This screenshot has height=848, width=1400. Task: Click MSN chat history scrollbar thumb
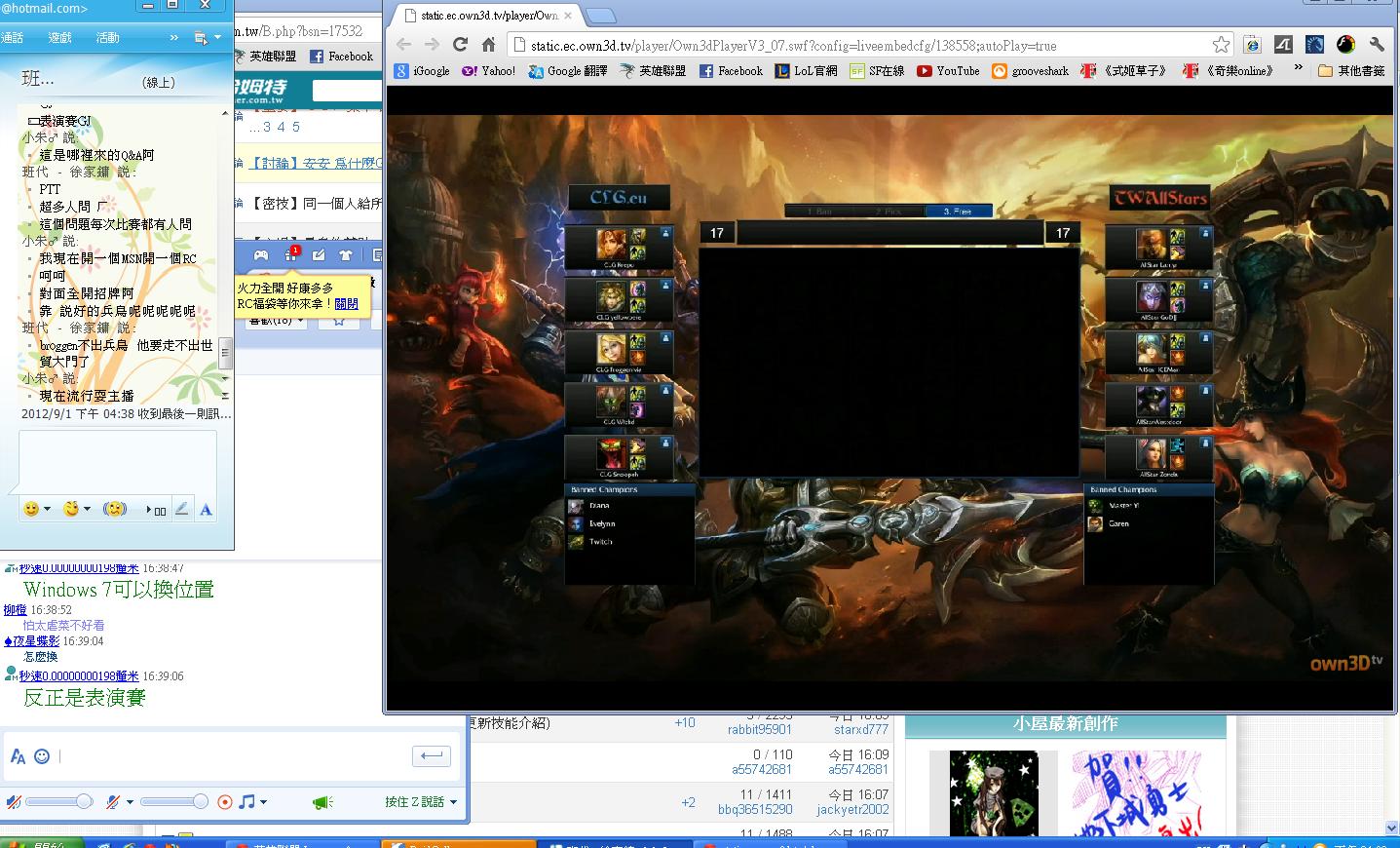coord(226,351)
